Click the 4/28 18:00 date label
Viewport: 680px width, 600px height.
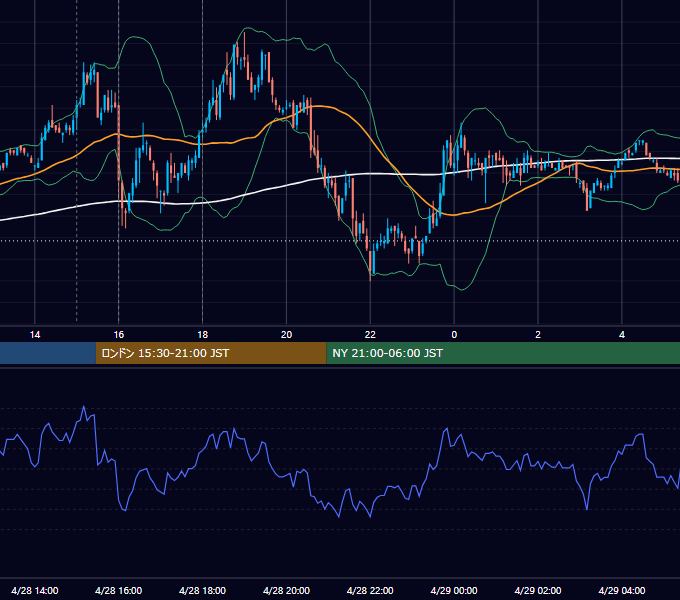[203, 590]
